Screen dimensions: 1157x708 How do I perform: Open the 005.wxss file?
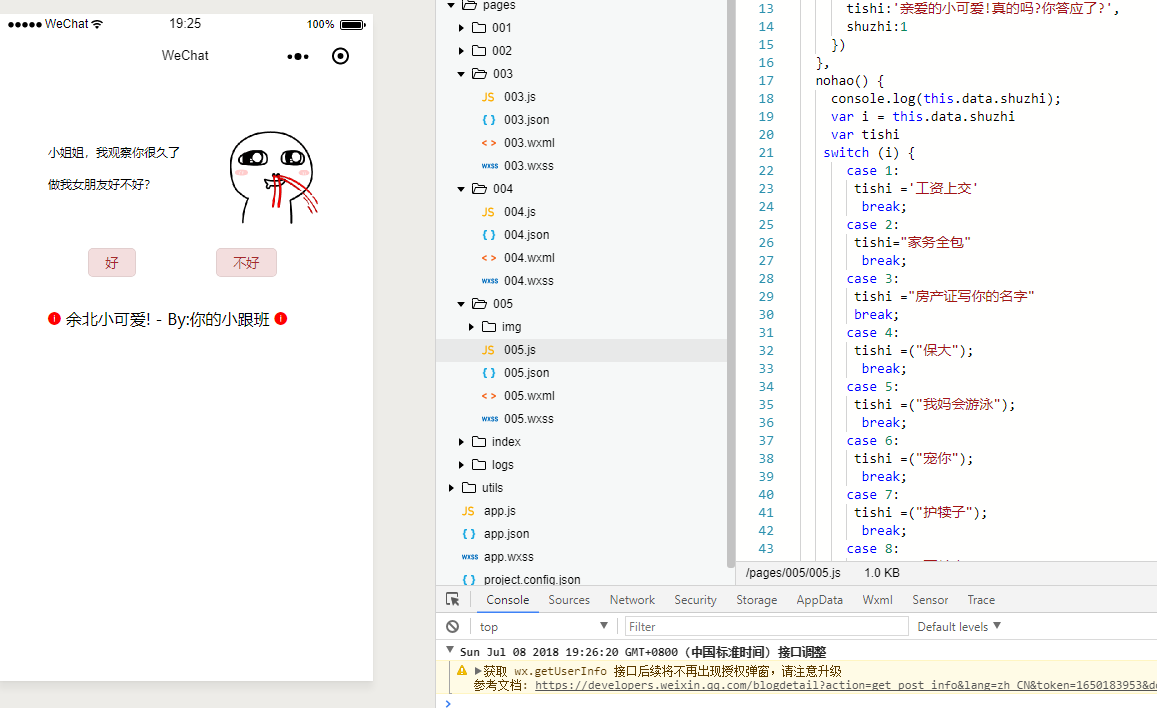(x=528, y=418)
